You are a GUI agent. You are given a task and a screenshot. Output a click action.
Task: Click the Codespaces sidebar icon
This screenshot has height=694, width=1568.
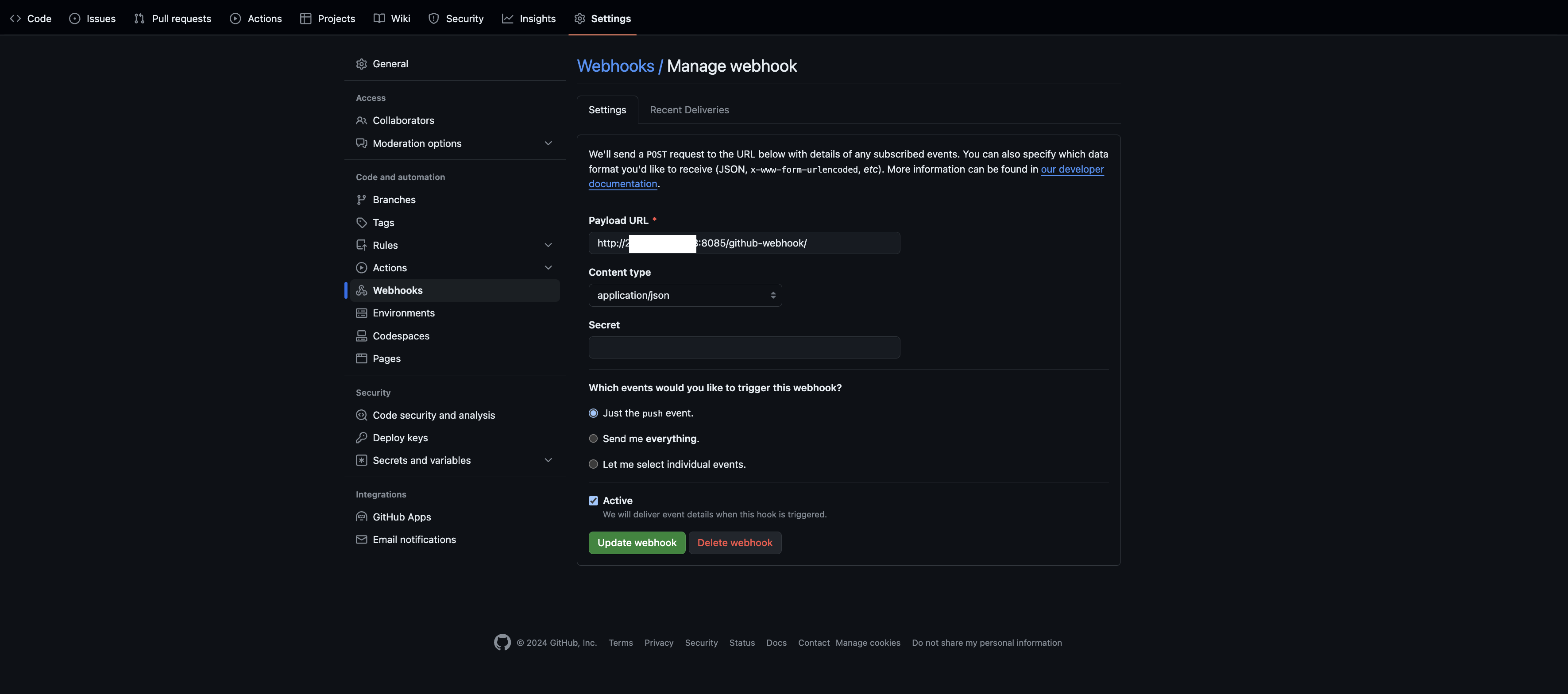(361, 336)
